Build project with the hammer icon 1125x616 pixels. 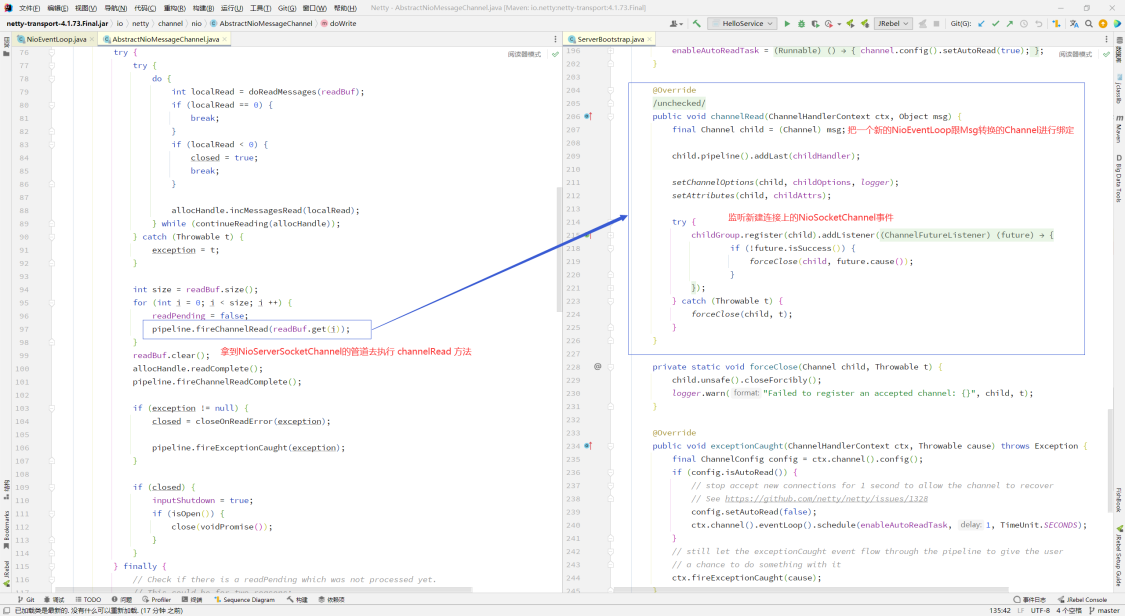pyautogui.click(x=697, y=24)
